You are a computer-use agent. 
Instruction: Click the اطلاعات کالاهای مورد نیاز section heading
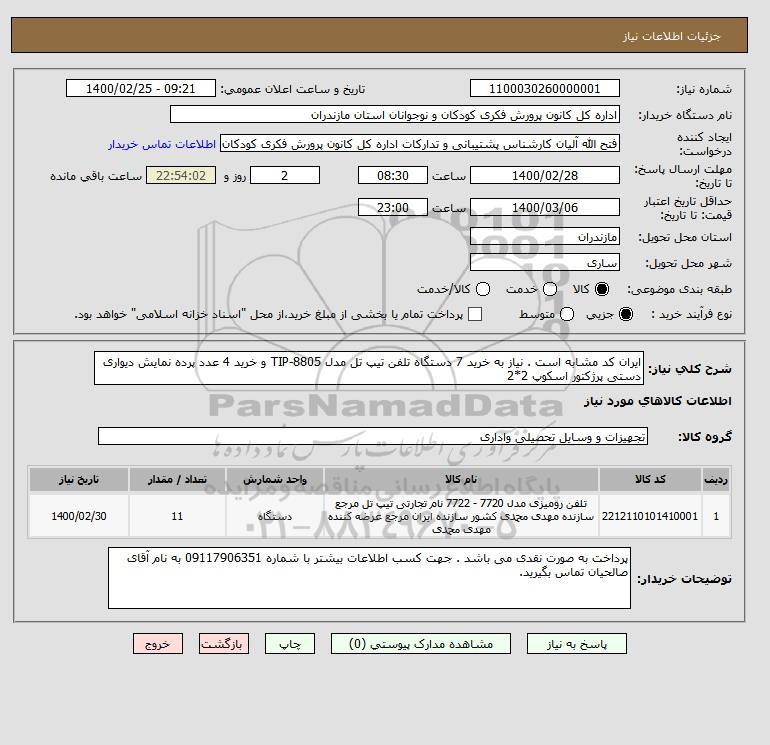pyautogui.click(x=658, y=401)
